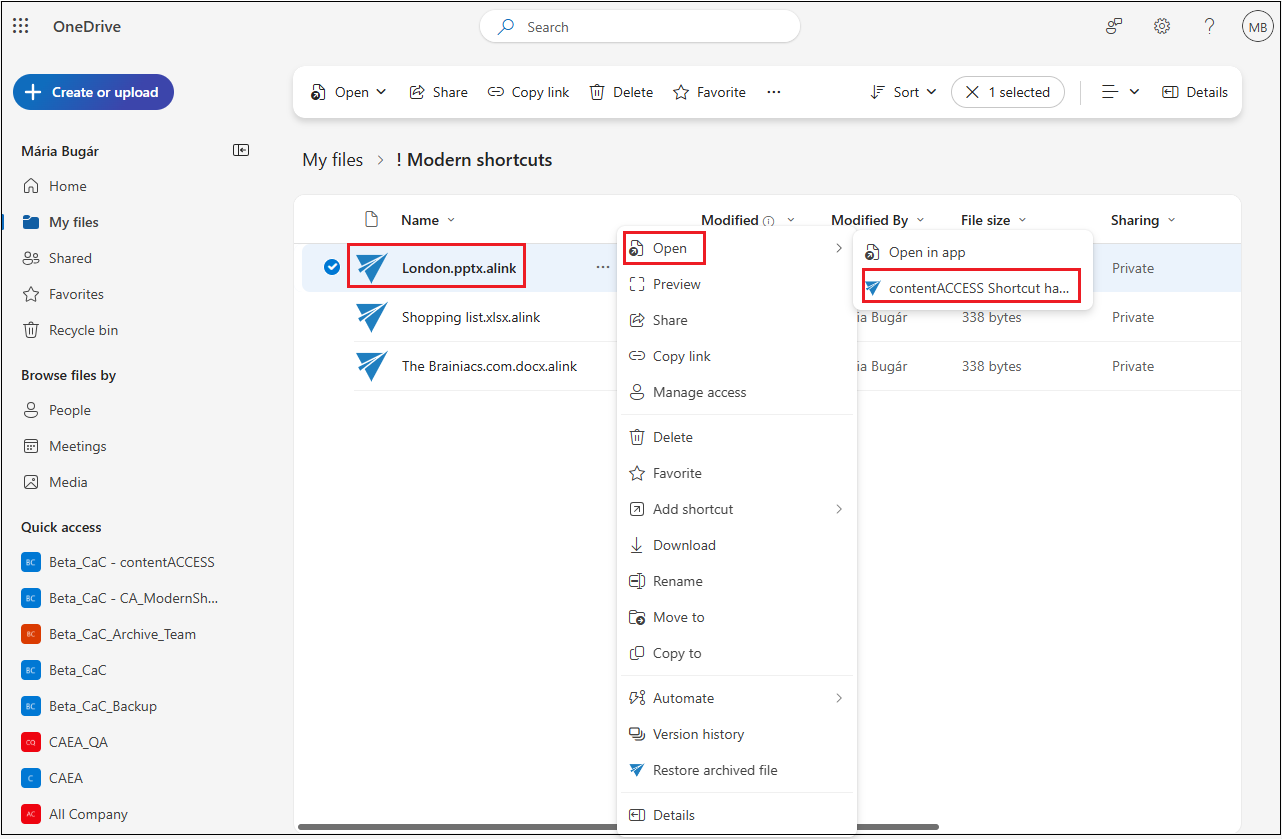Uncheck the London.pptx.alink selection circle
The height and width of the screenshot is (839, 1282).
point(332,267)
